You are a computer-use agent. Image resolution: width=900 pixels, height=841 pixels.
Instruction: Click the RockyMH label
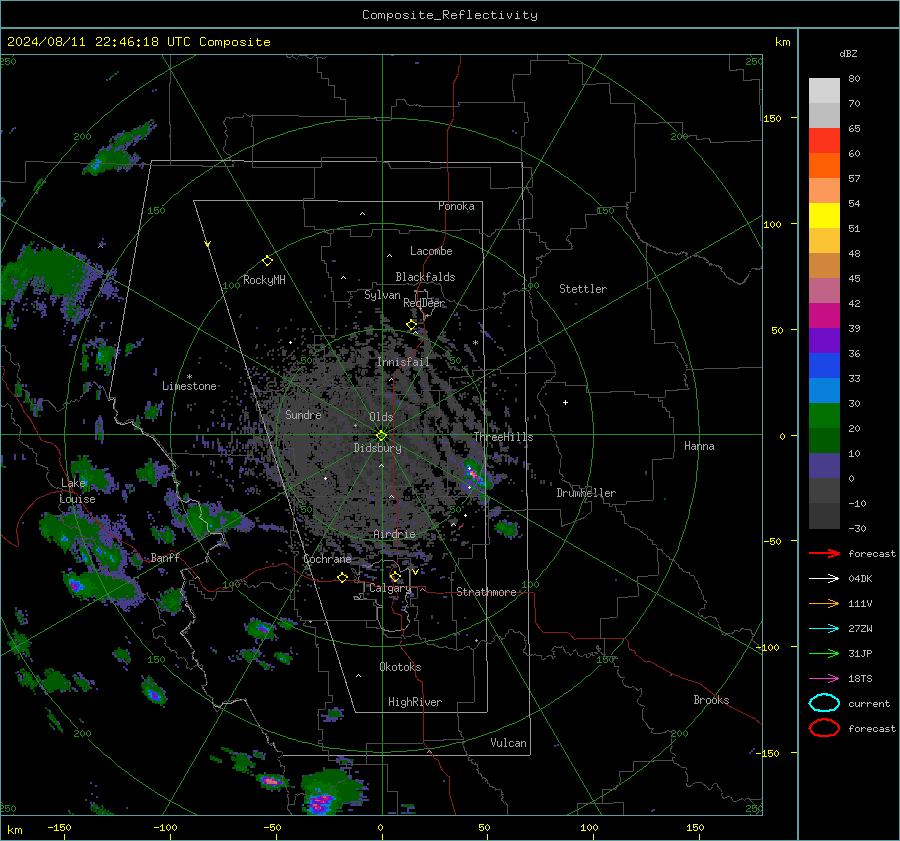pos(264,280)
